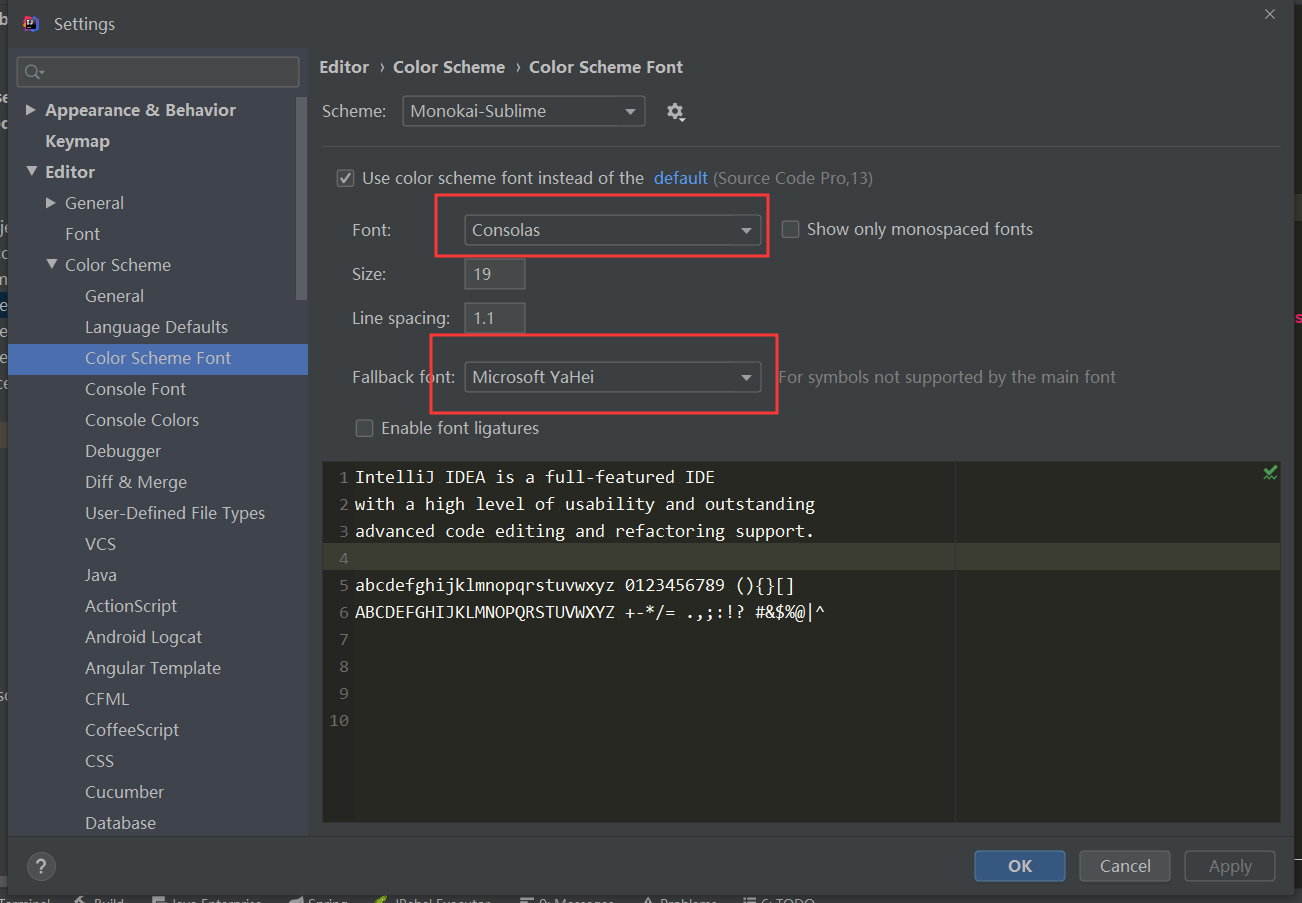Click the Apply button
The image size is (1302, 903).
click(1230, 866)
